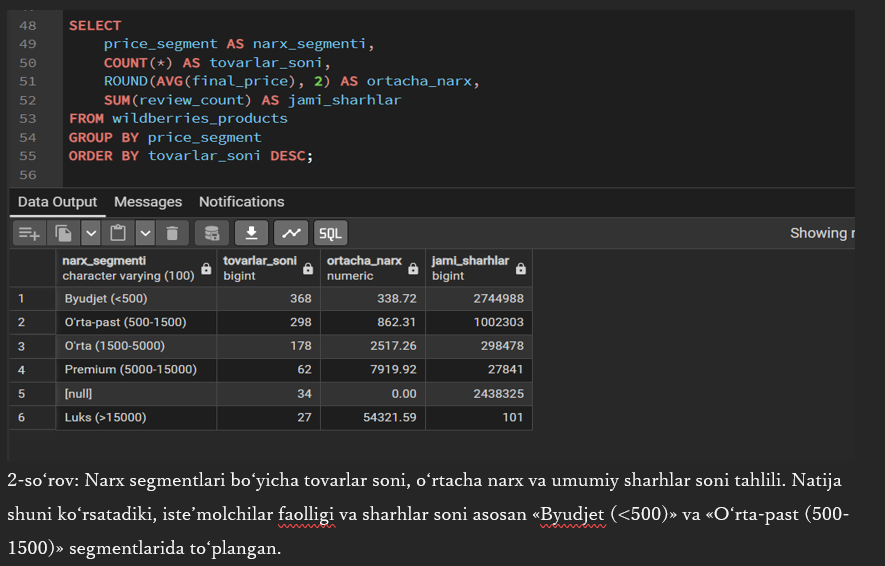Open the Graph Visualiser chart icon

click(291, 233)
